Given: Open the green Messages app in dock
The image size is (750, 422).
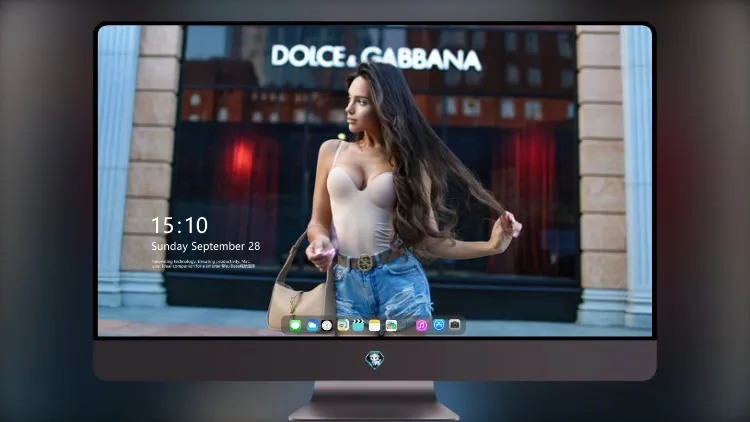Looking at the screenshot, I should tap(295, 326).
